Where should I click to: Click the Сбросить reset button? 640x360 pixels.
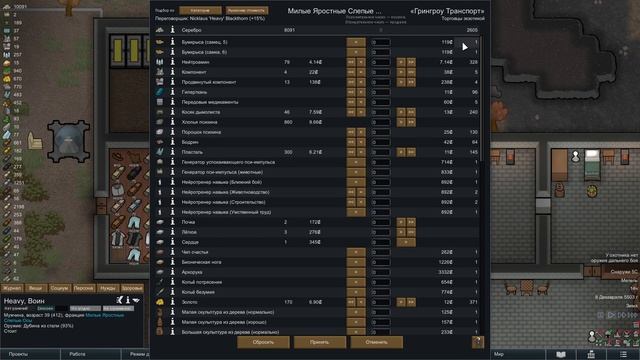click(263, 342)
